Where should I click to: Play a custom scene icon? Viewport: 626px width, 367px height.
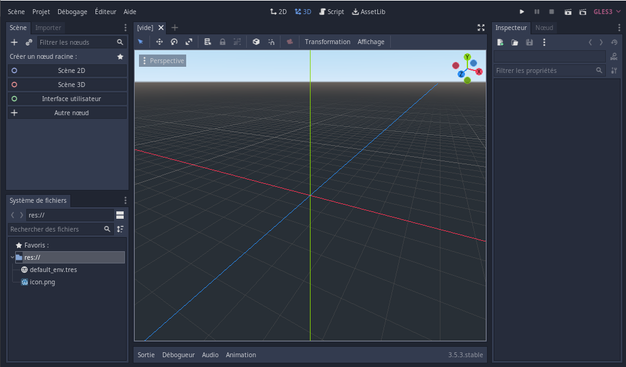click(x=583, y=12)
